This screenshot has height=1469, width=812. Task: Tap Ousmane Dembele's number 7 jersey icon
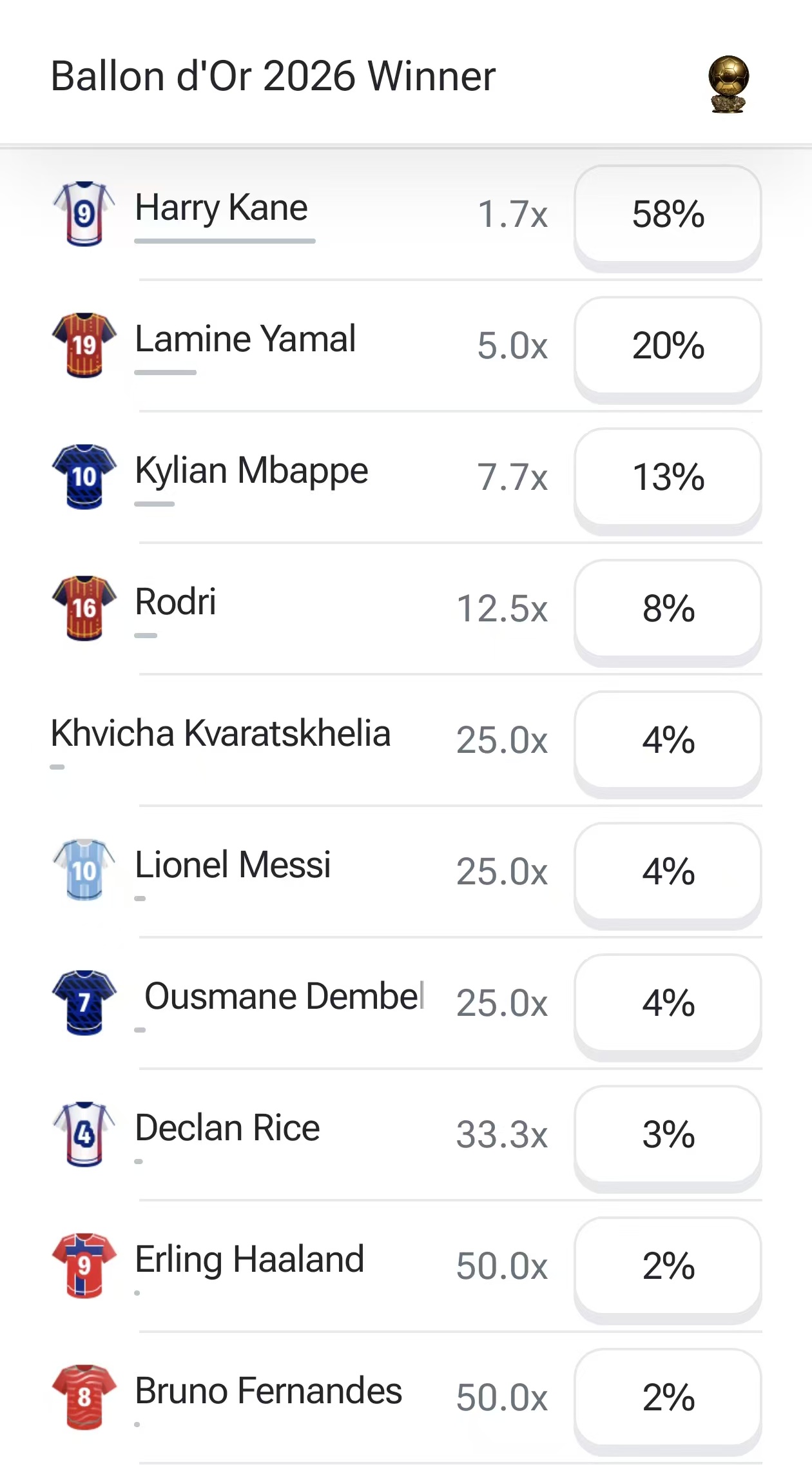(x=84, y=1002)
